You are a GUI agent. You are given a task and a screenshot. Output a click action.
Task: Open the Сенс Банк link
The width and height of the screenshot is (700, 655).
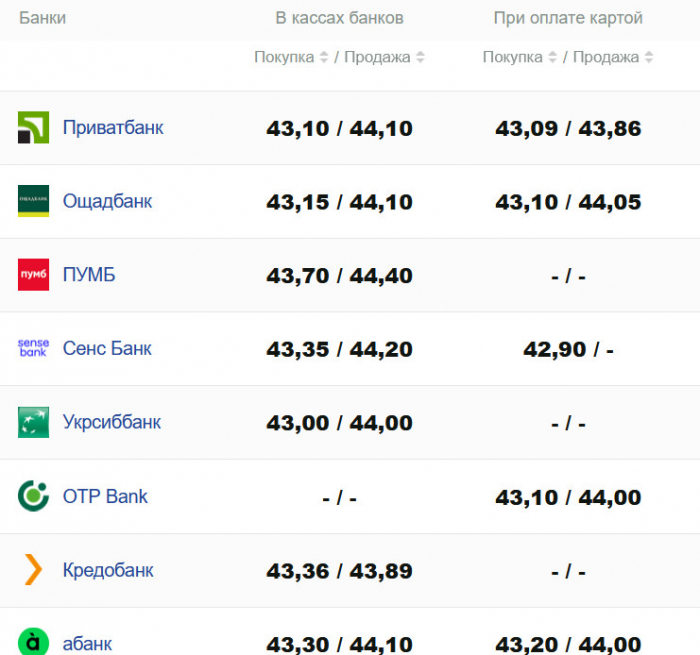[x=107, y=348]
